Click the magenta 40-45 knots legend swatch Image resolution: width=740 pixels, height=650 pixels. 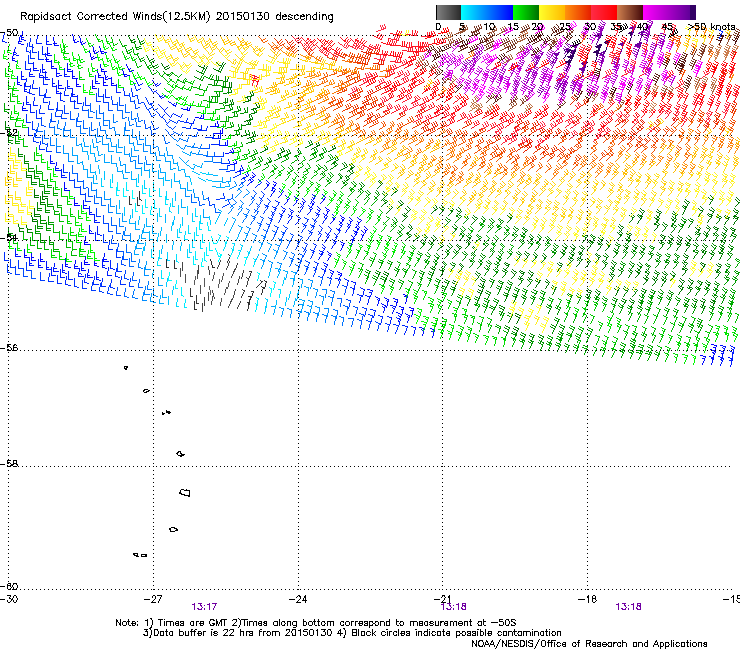click(x=656, y=12)
